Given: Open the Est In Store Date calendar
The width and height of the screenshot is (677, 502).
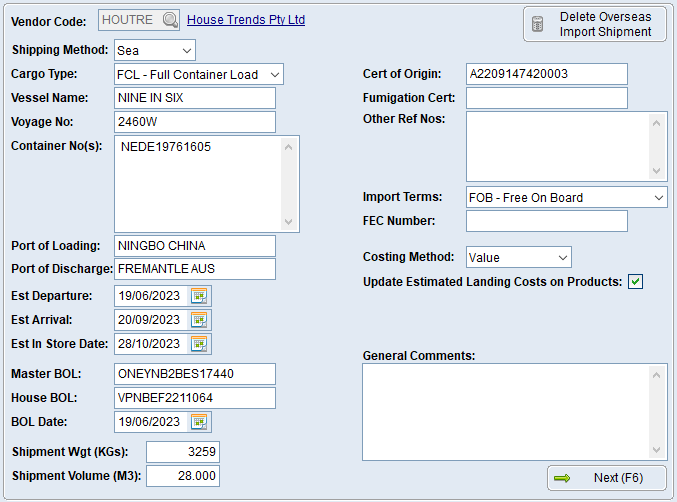Looking at the screenshot, I should [x=199, y=344].
